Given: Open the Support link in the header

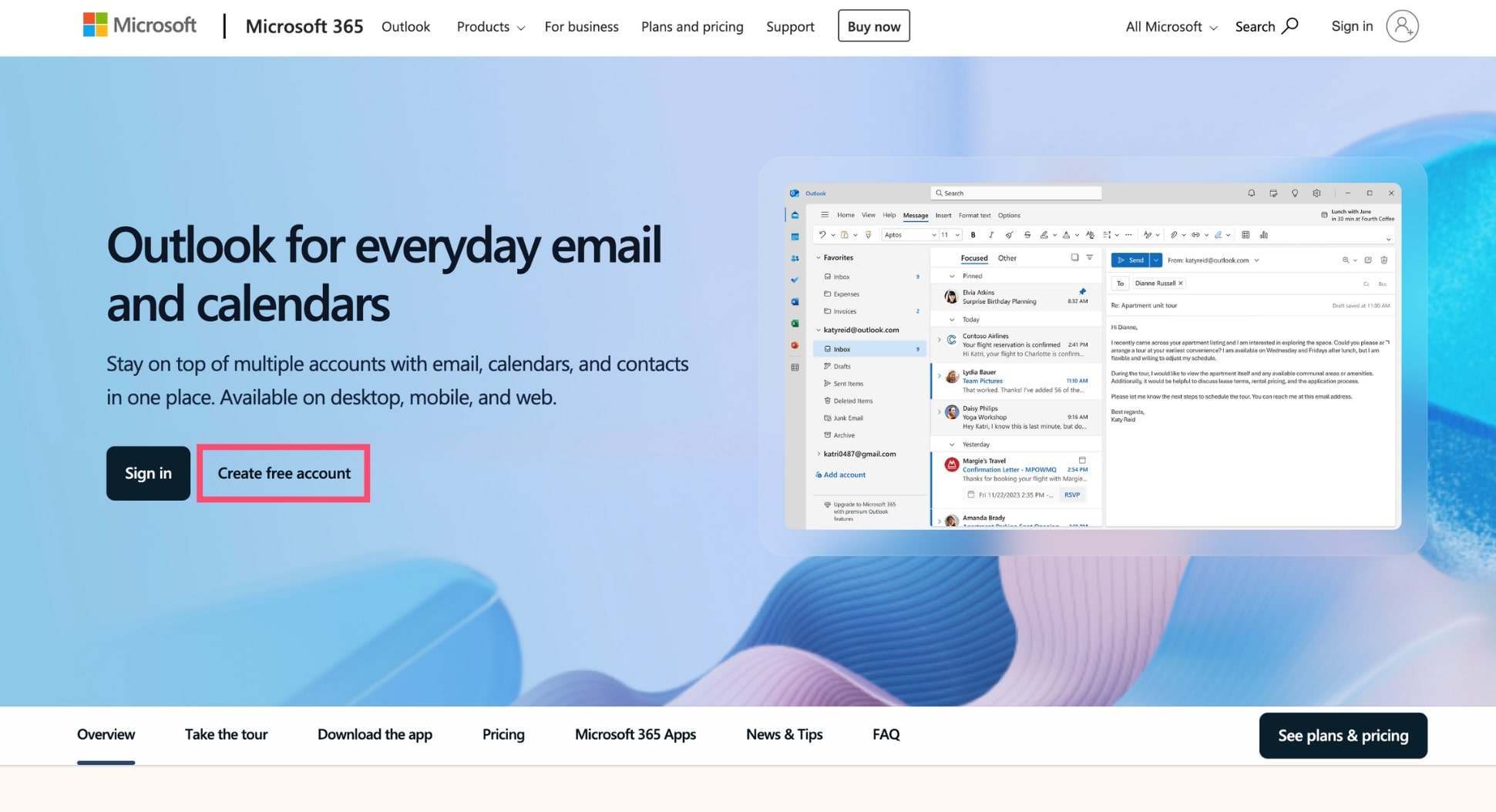Looking at the screenshot, I should point(790,26).
